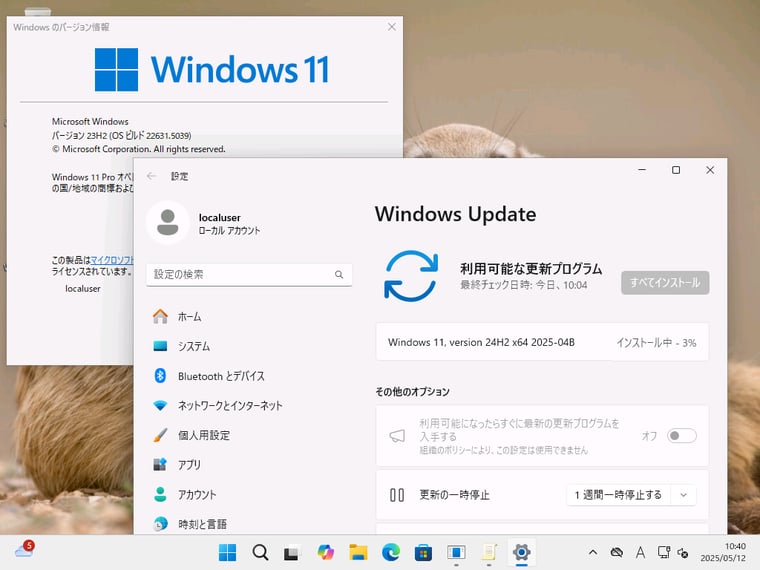Click the アカウント person icon

click(x=160, y=494)
